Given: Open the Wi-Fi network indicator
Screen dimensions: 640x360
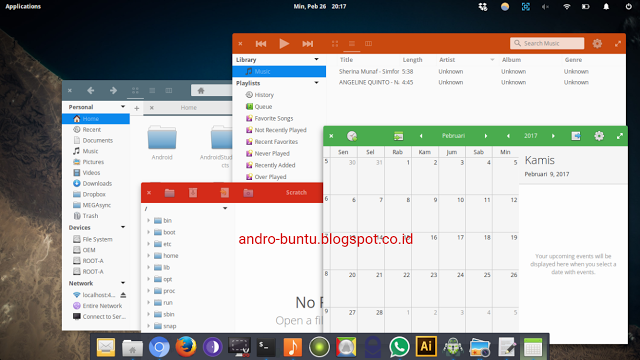Looking at the screenshot, I should tap(567, 7).
